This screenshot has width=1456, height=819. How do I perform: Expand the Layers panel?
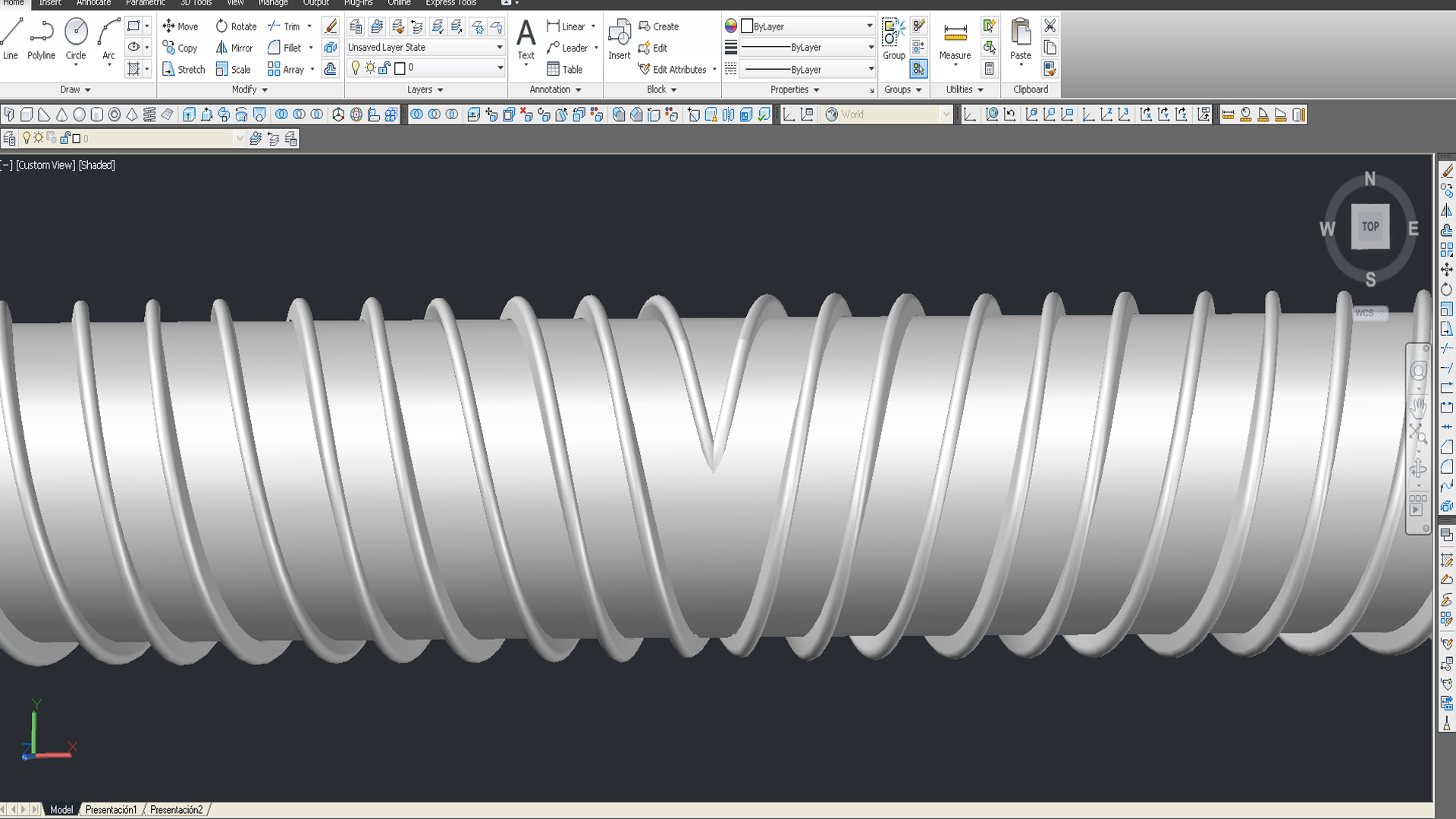425,89
